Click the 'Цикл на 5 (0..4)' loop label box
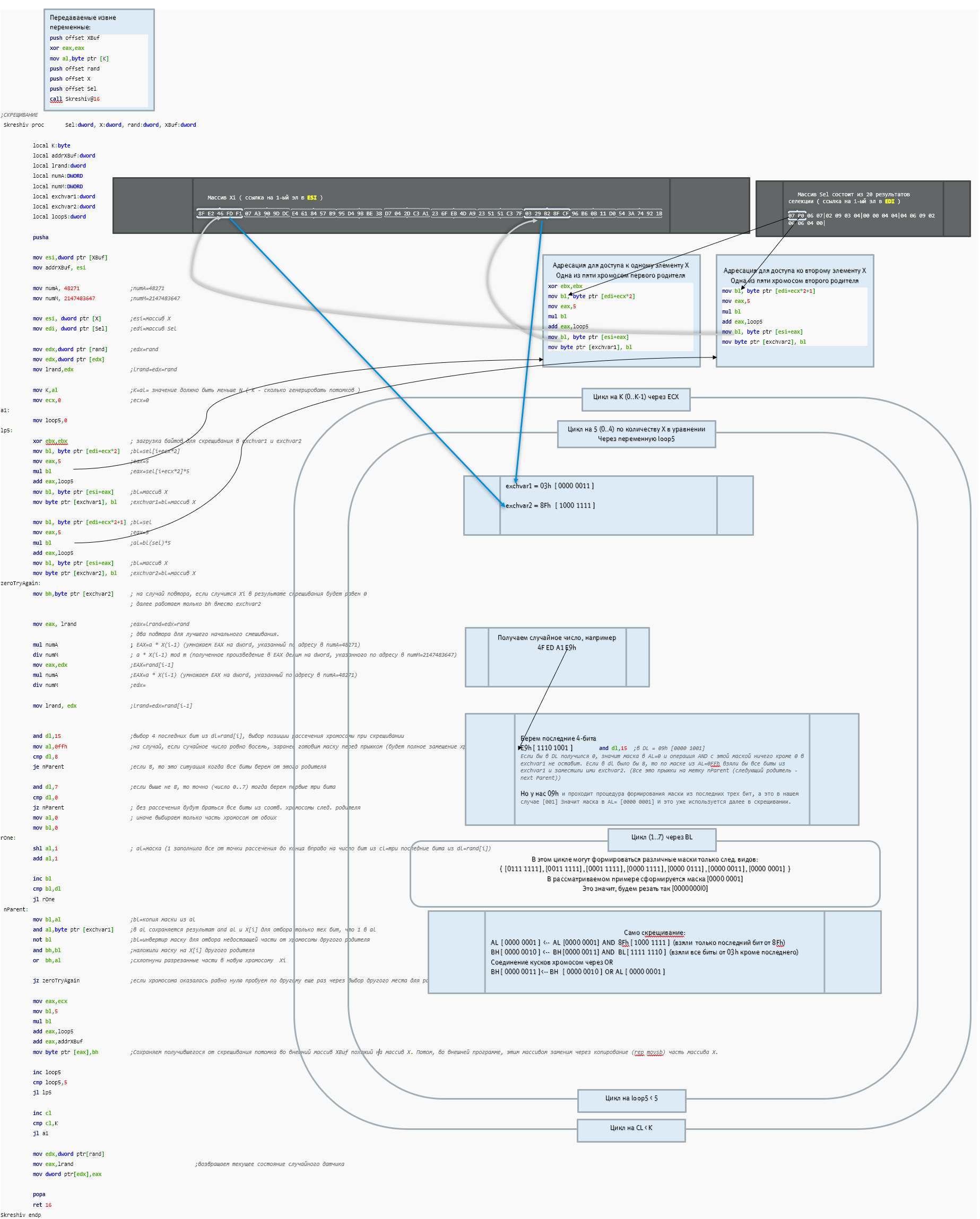Screen dimensions: 980x1219 636,434
